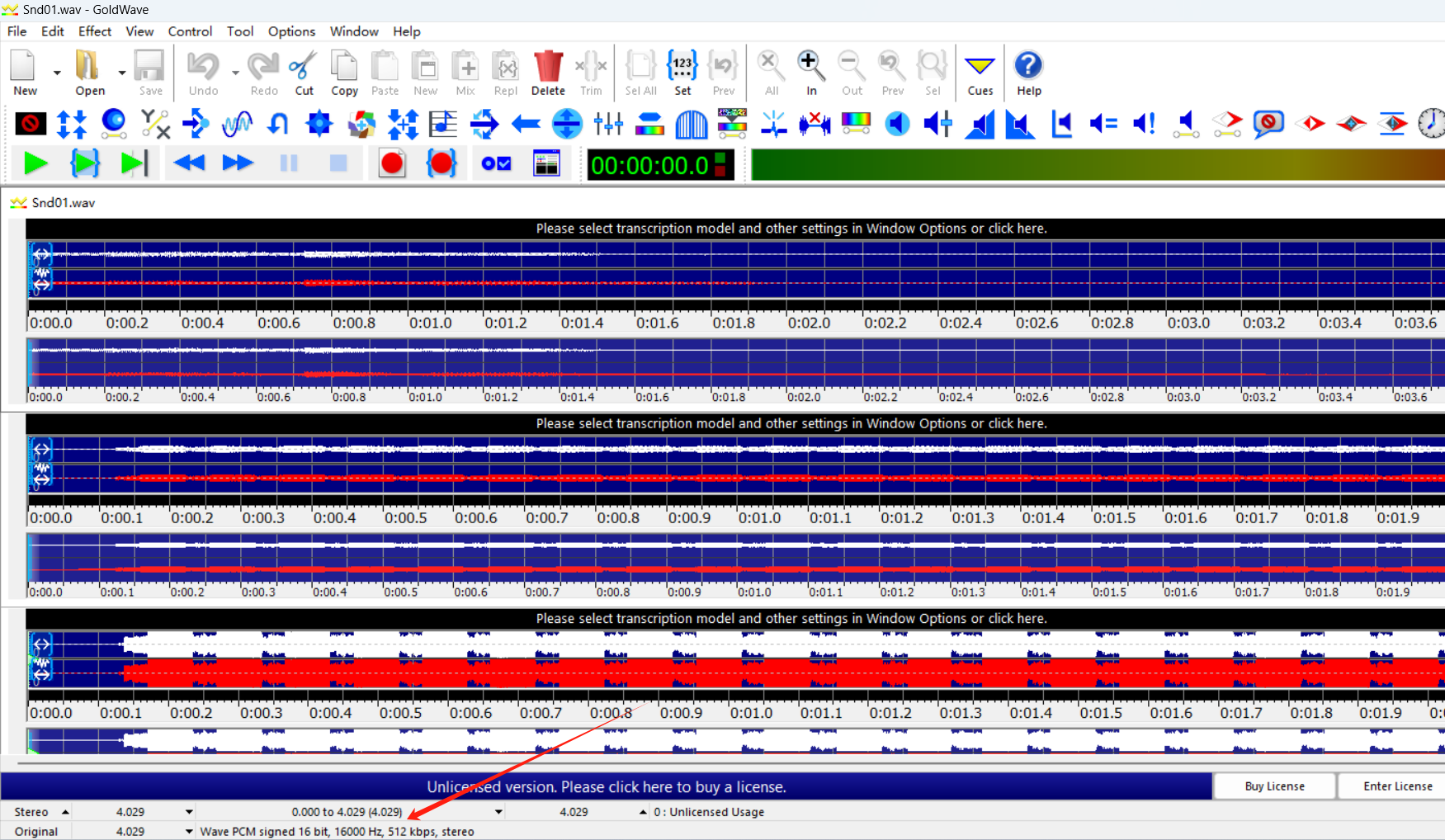Image resolution: width=1445 pixels, height=840 pixels.
Task: Open the Cues toolbar button
Action: tap(980, 73)
